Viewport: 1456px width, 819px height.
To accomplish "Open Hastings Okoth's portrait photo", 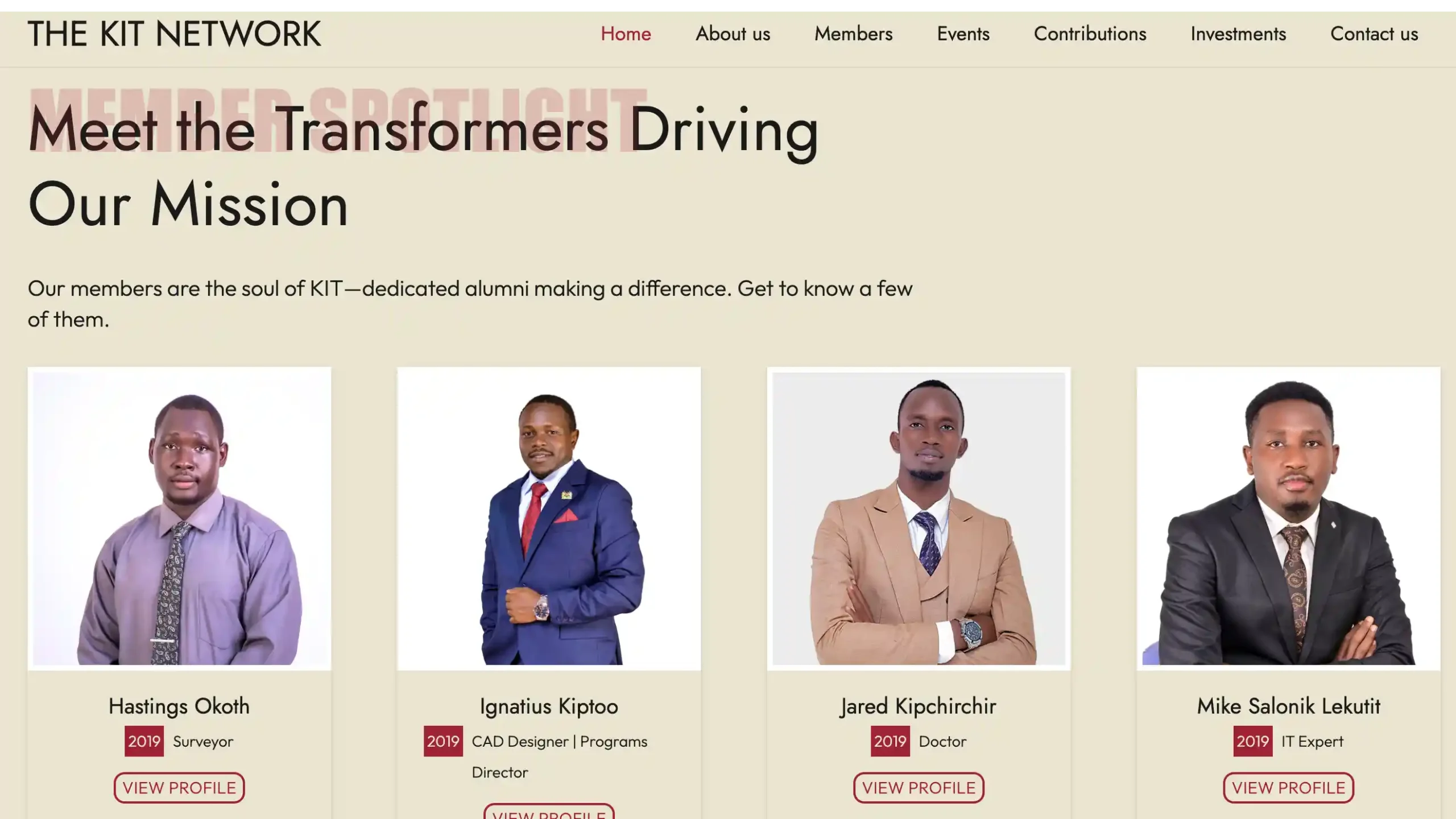I will (179, 519).
